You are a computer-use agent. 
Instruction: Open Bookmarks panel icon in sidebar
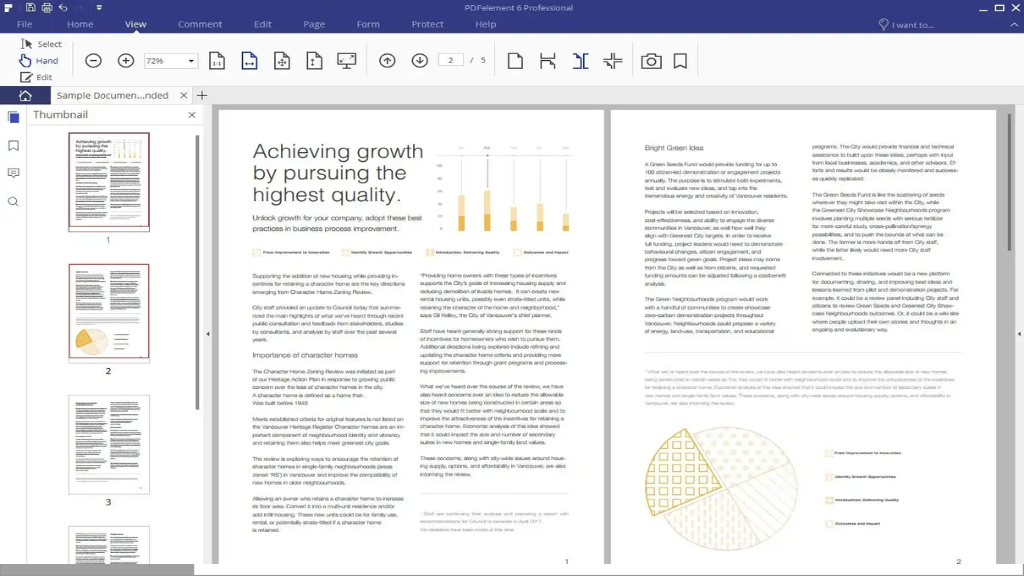click(13, 146)
